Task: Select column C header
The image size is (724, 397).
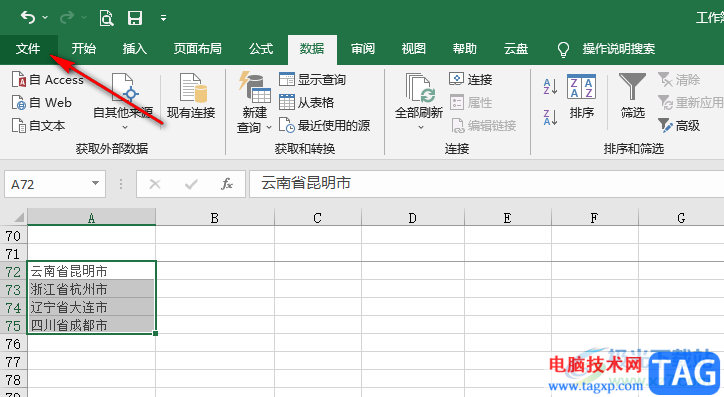Action: [x=318, y=217]
